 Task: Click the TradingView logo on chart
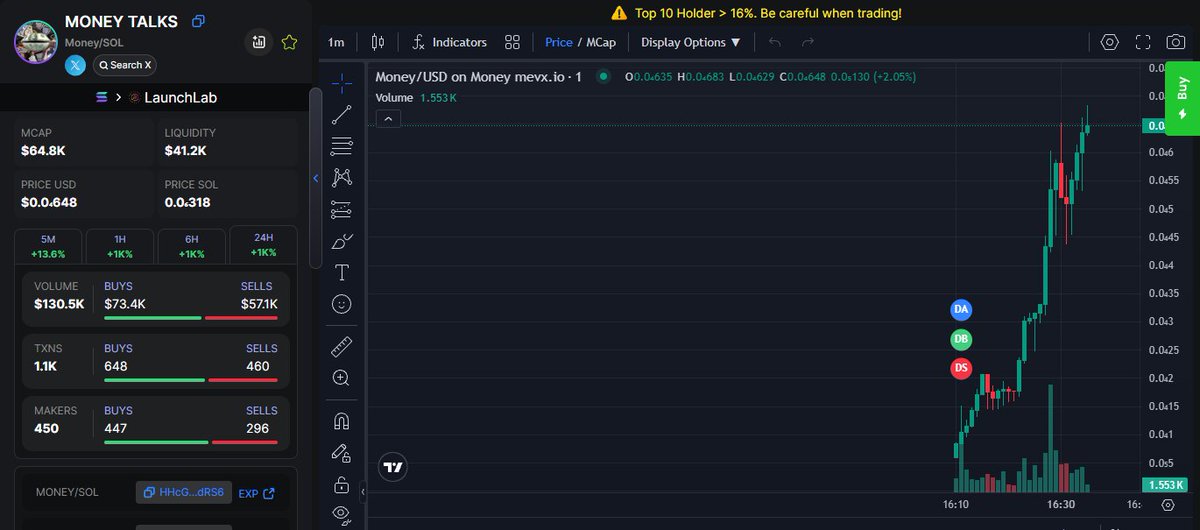393,467
